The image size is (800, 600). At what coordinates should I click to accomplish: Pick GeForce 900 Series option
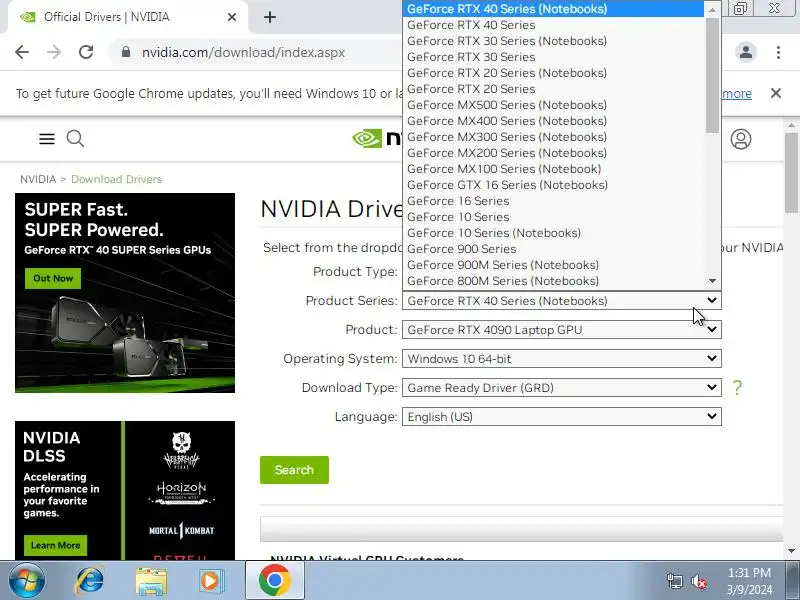tap(553, 248)
